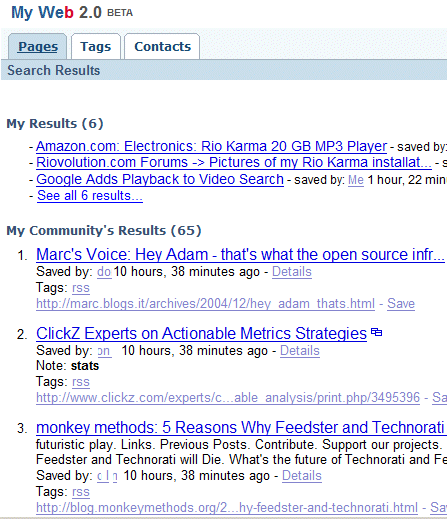447x519 pixels.
Task: Open 'See all 6 results...' link
Action: click(90, 196)
